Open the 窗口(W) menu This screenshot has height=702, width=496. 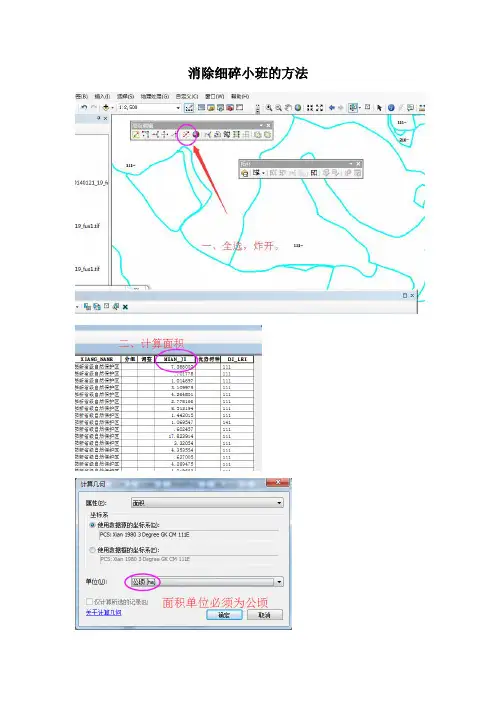[214, 96]
